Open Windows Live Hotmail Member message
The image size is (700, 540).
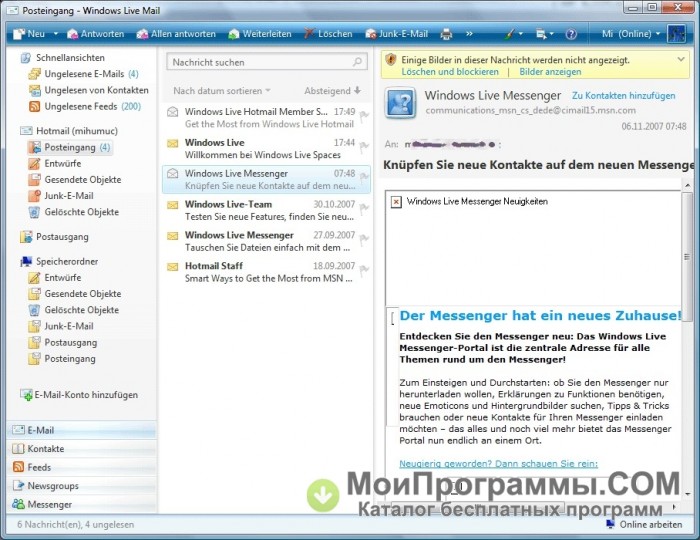[267, 118]
